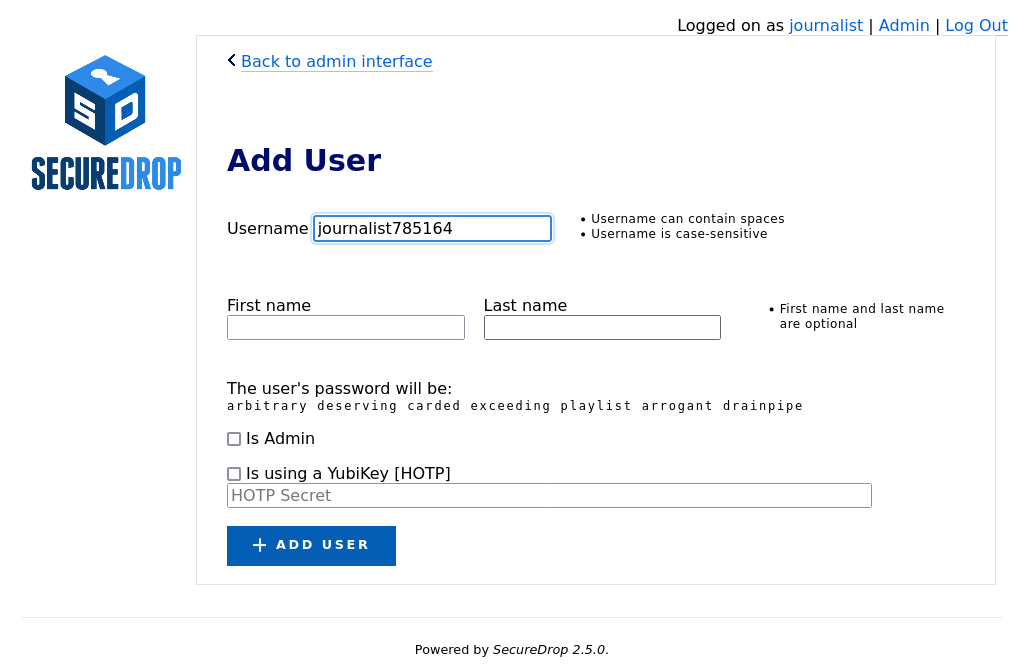Select the HOTP Secret field
This screenshot has width=1024, height=668.
pos(549,495)
